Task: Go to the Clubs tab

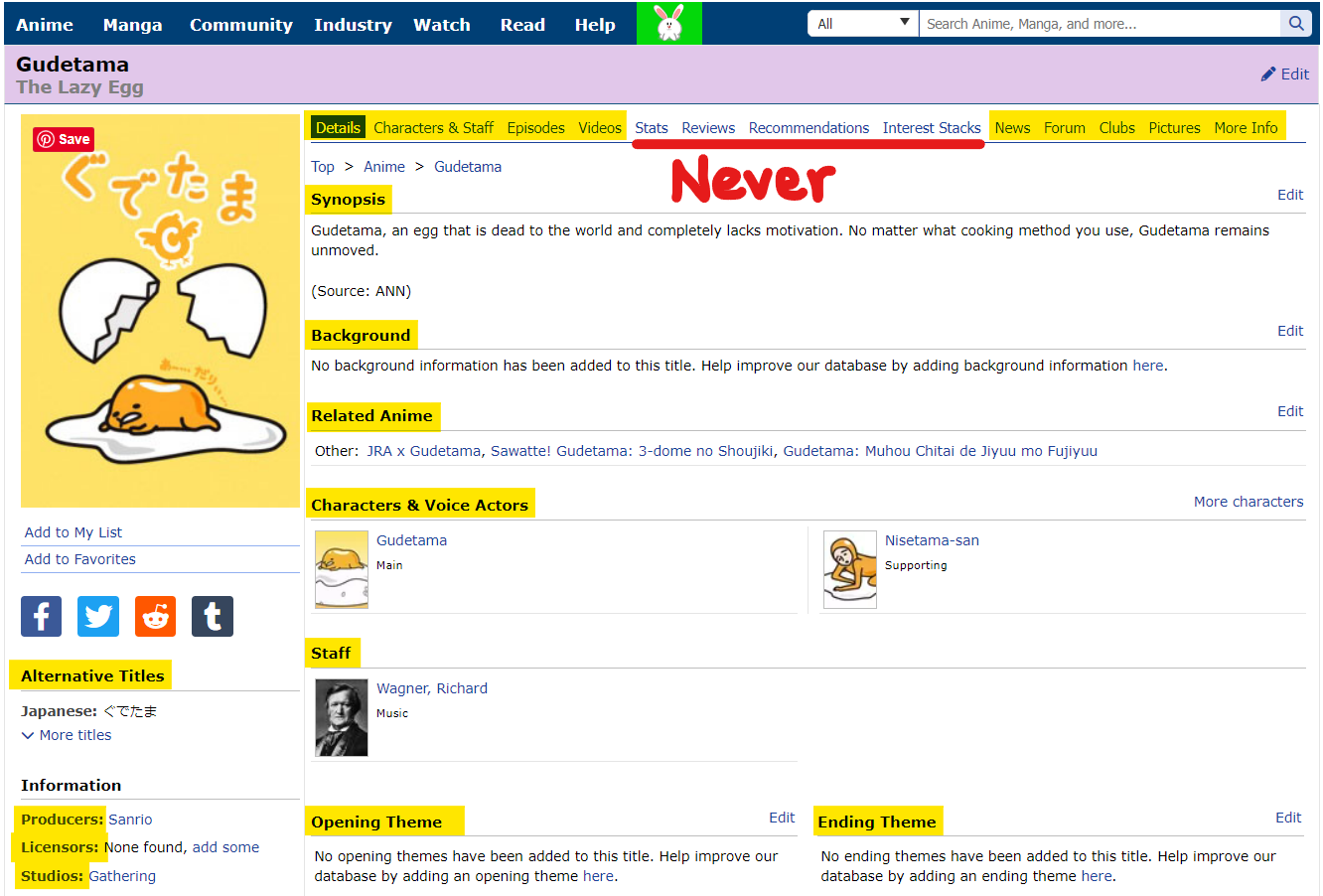Action: [1116, 127]
